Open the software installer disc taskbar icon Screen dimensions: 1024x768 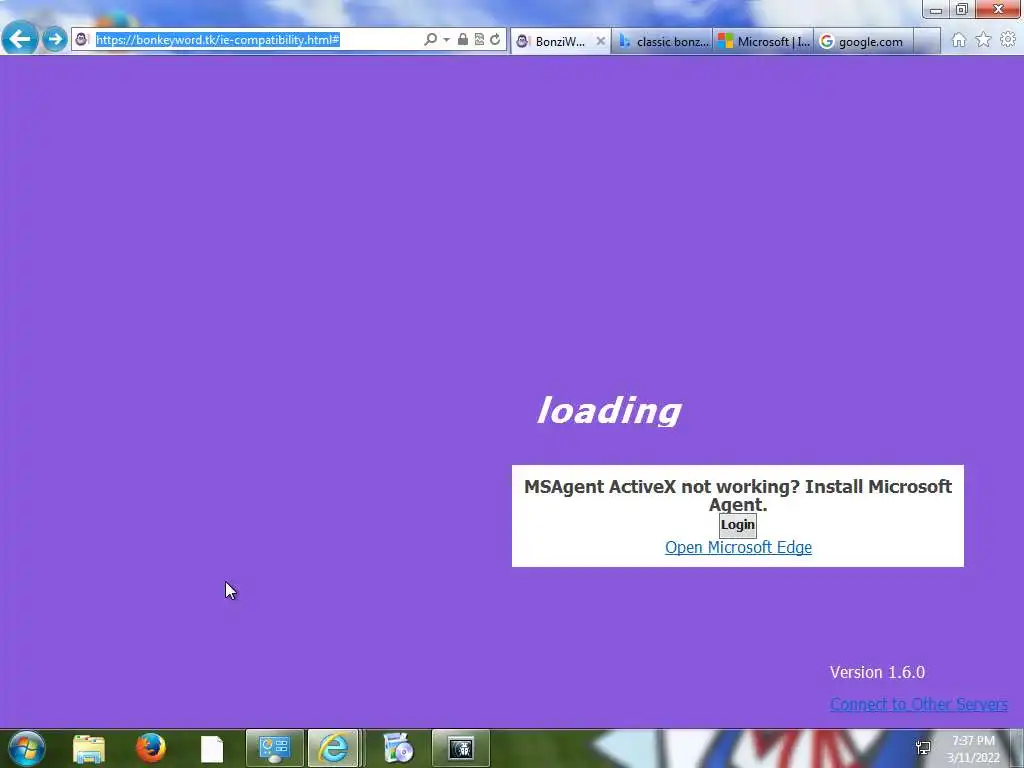(x=398, y=748)
